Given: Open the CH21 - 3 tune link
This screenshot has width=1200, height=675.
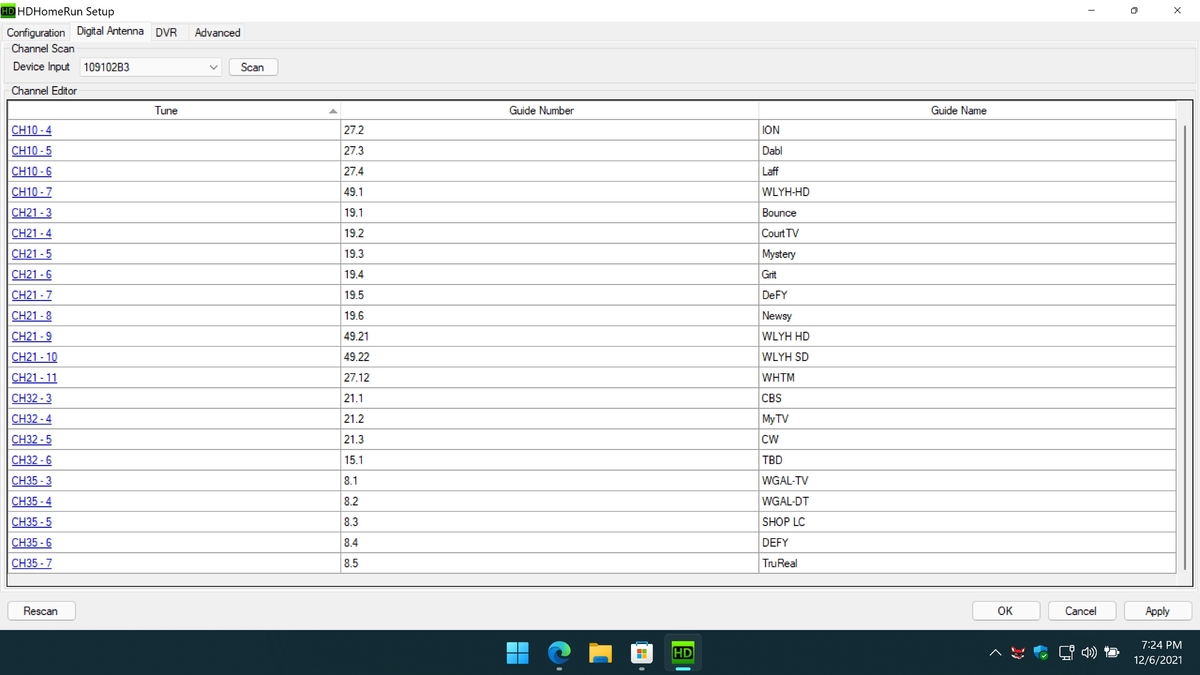Looking at the screenshot, I should click(31, 213).
